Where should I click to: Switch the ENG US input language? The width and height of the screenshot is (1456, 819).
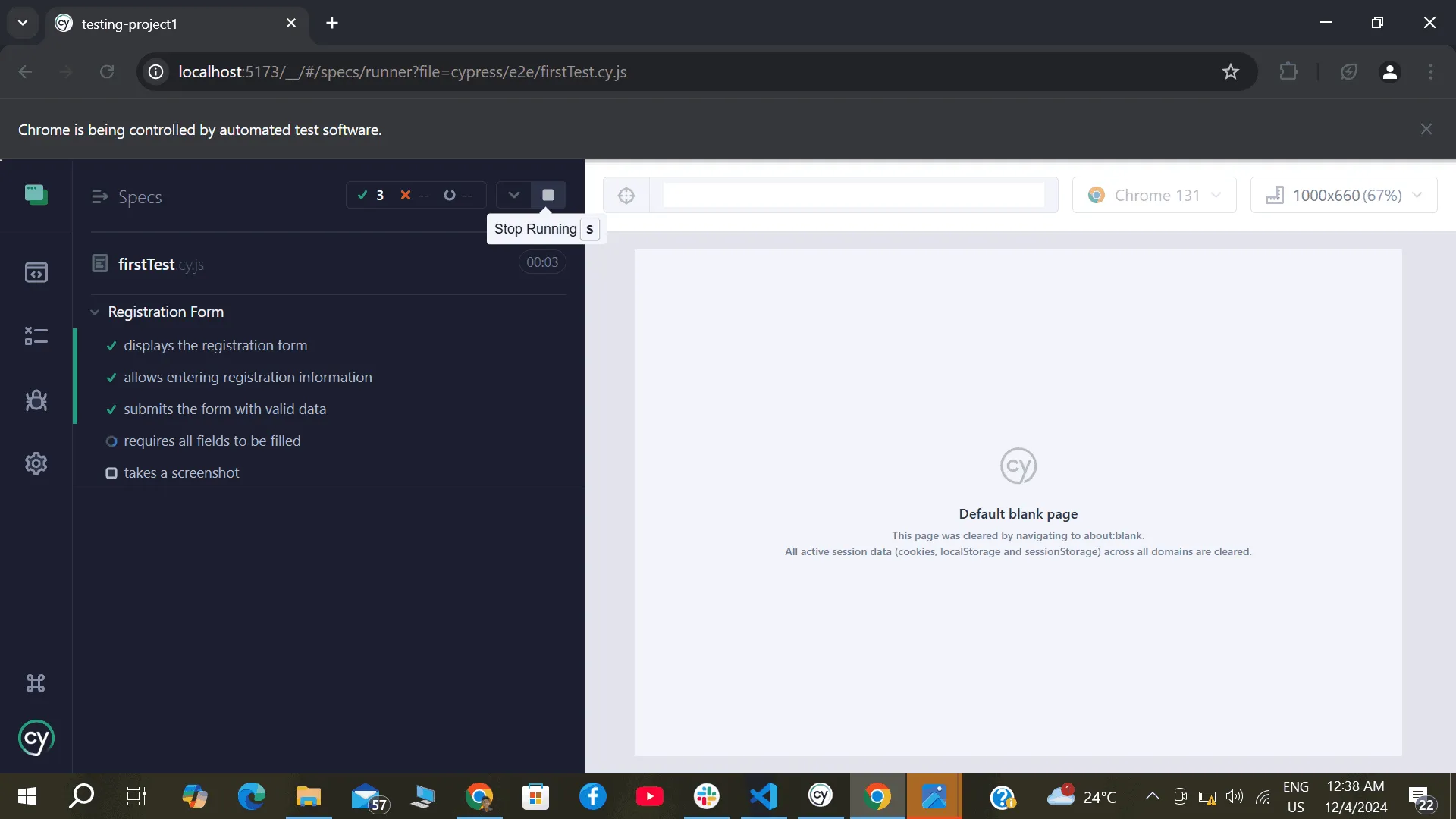(x=1296, y=796)
